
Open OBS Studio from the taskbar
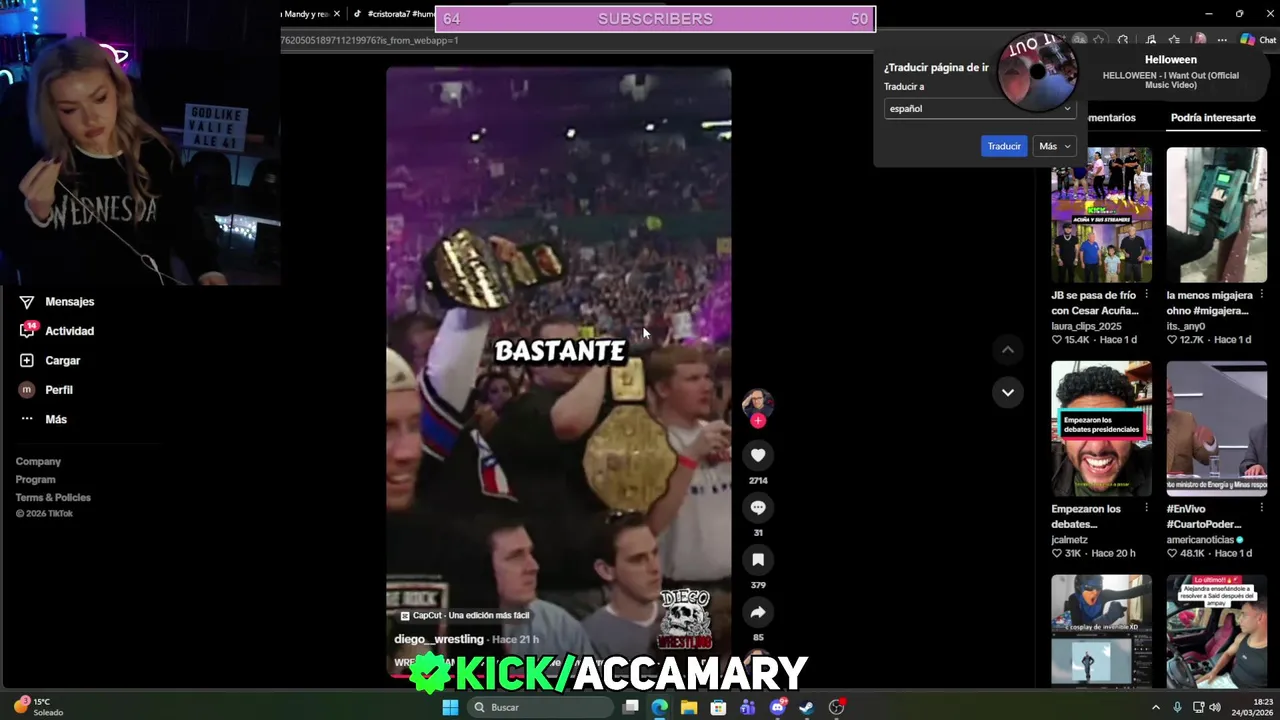pos(837,707)
